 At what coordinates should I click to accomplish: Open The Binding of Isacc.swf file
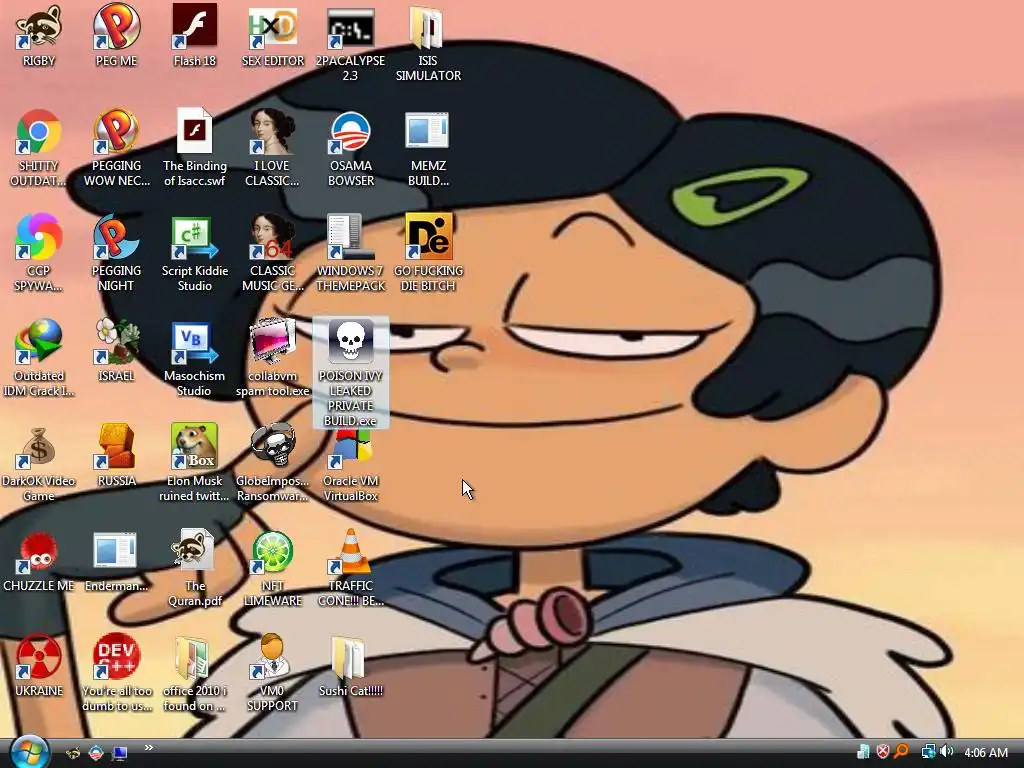195,133
